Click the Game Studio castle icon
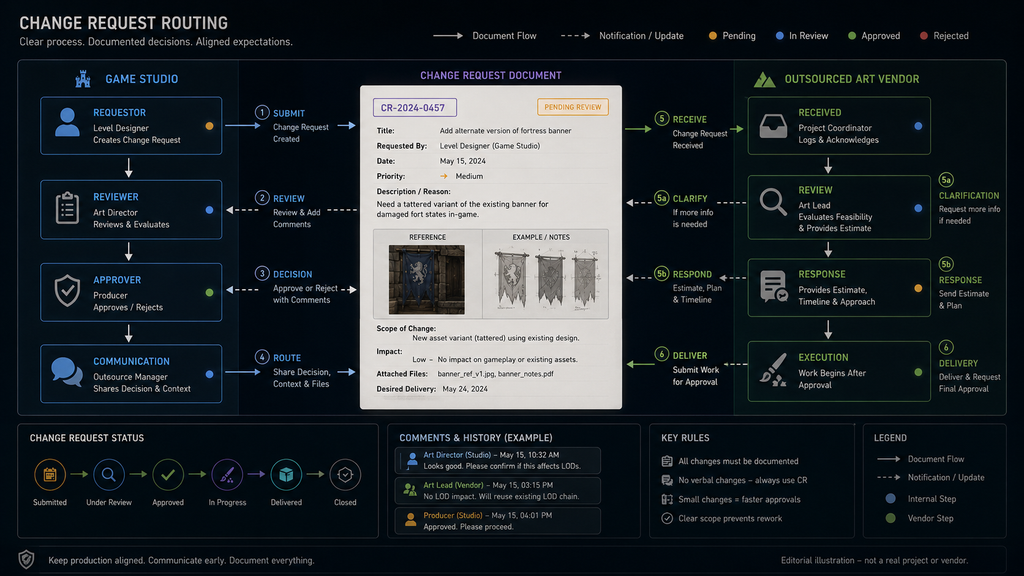Viewport: 1024px width, 576px height. click(83, 79)
